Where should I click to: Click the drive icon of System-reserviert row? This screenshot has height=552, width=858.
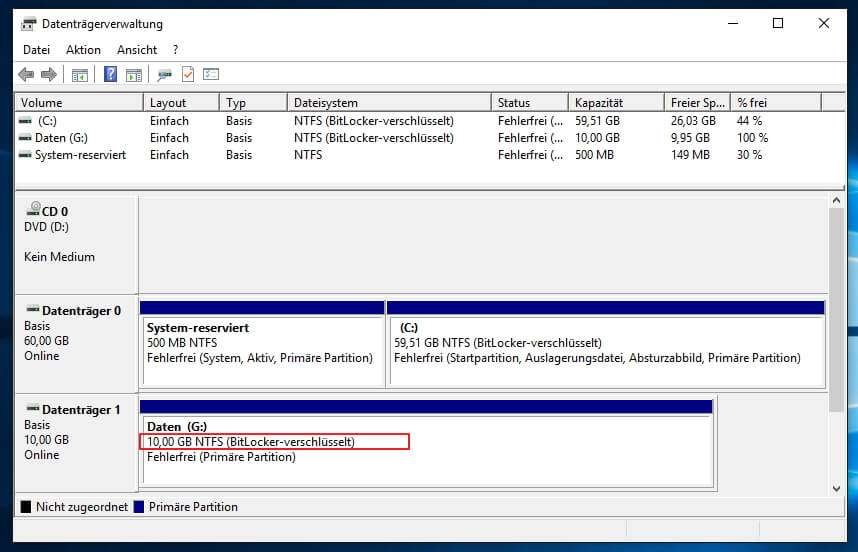(25, 155)
